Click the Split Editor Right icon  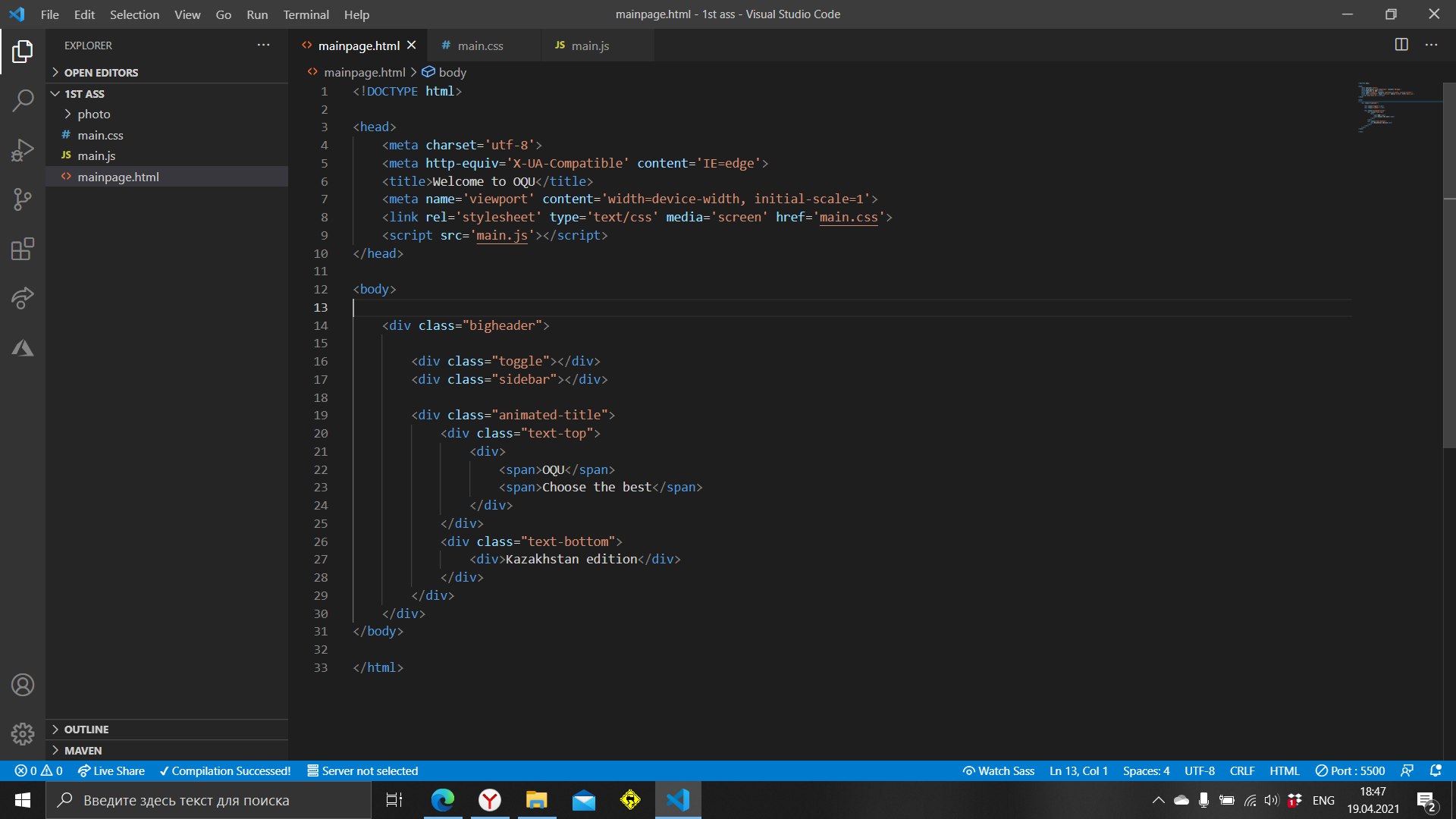pyautogui.click(x=1401, y=45)
